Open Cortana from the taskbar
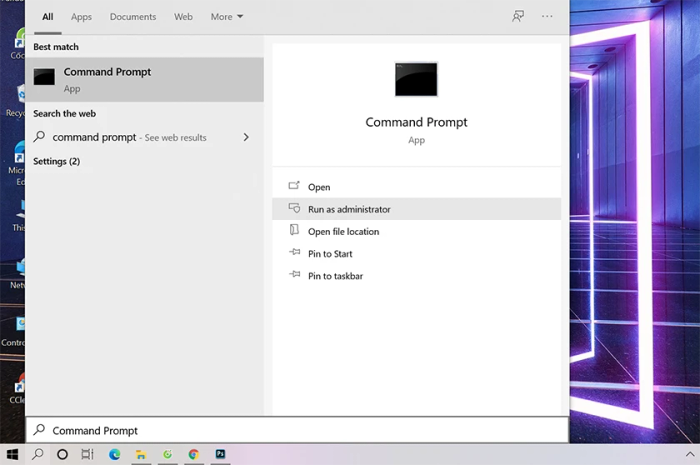The height and width of the screenshot is (465, 700). tap(62, 454)
